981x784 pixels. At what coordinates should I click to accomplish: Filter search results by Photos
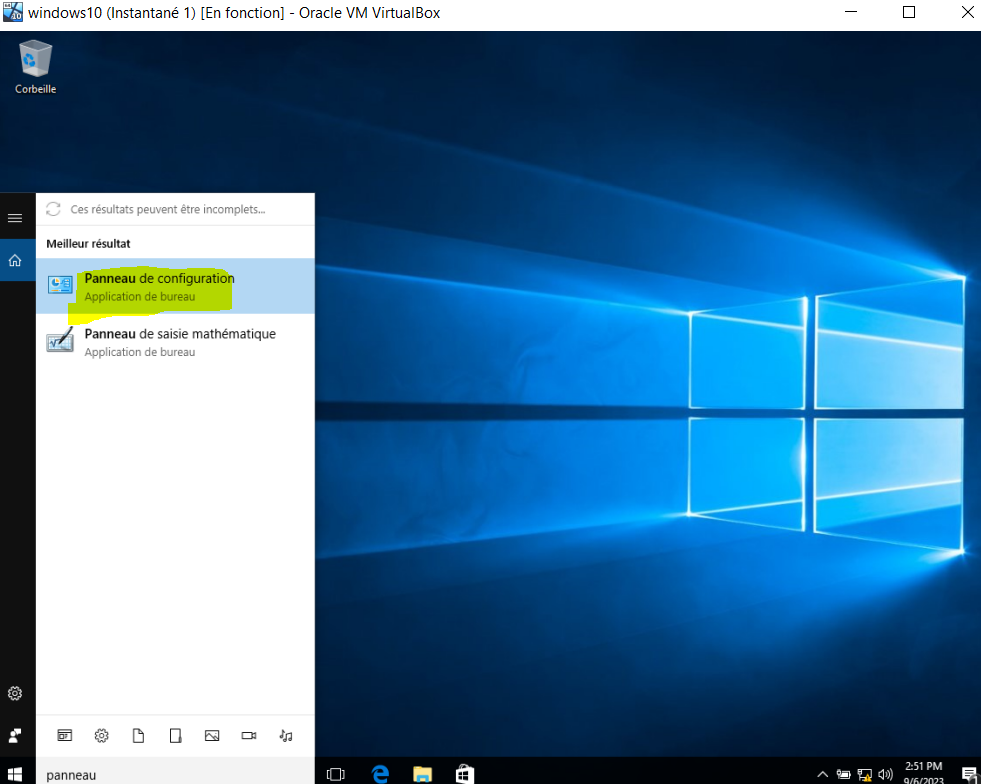[x=212, y=735]
